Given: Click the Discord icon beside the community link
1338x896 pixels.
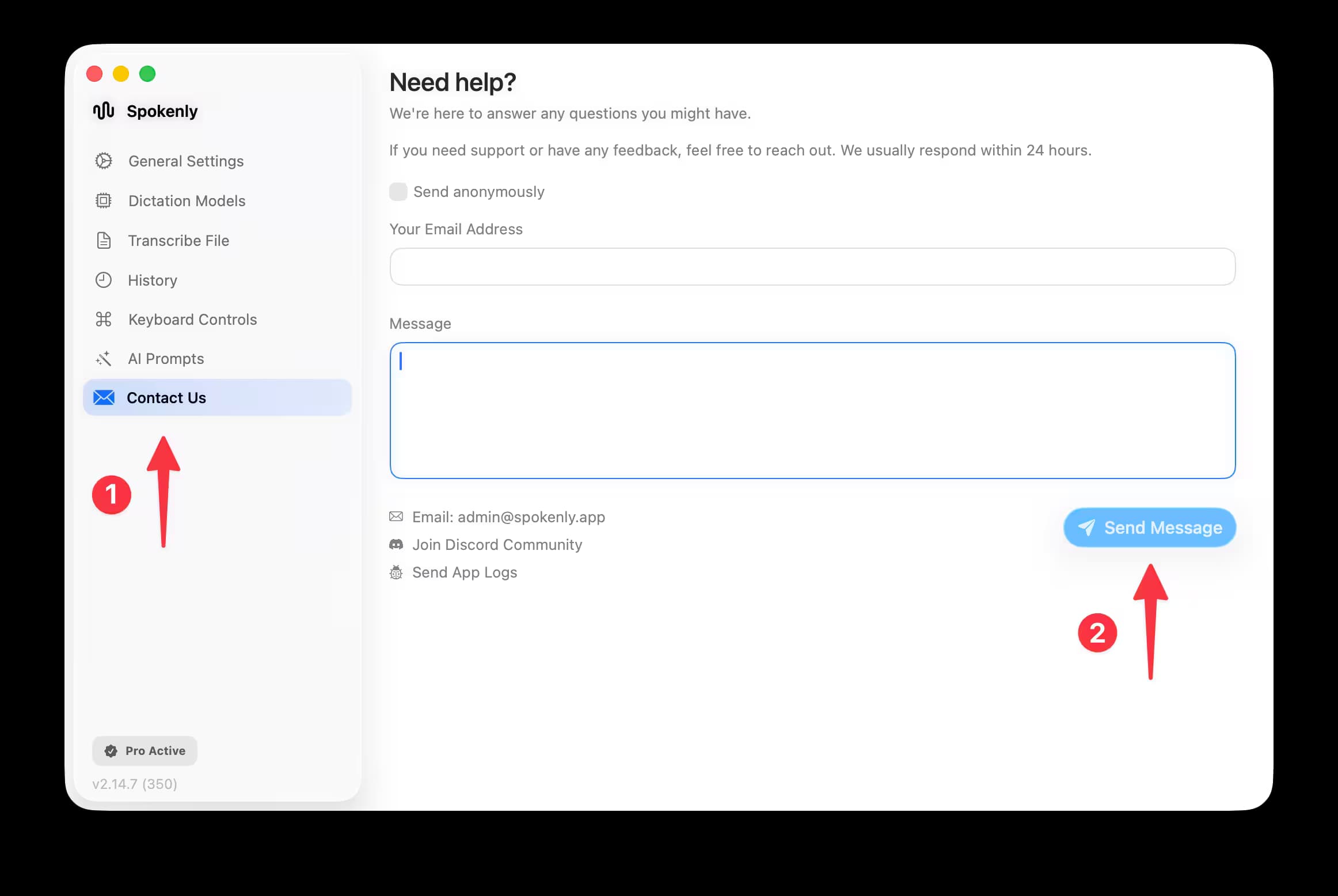Looking at the screenshot, I should (396, 544).
